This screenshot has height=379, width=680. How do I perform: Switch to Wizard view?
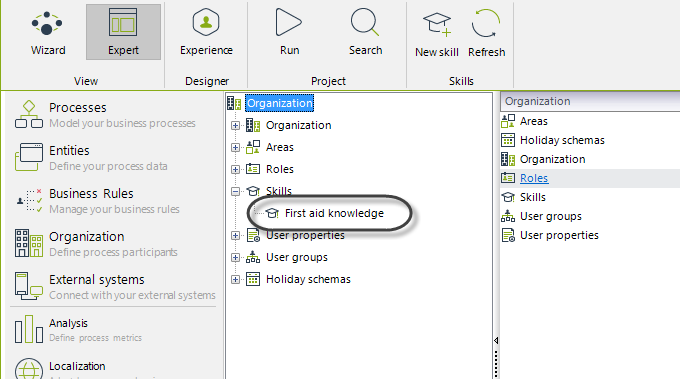pos(48,33)
